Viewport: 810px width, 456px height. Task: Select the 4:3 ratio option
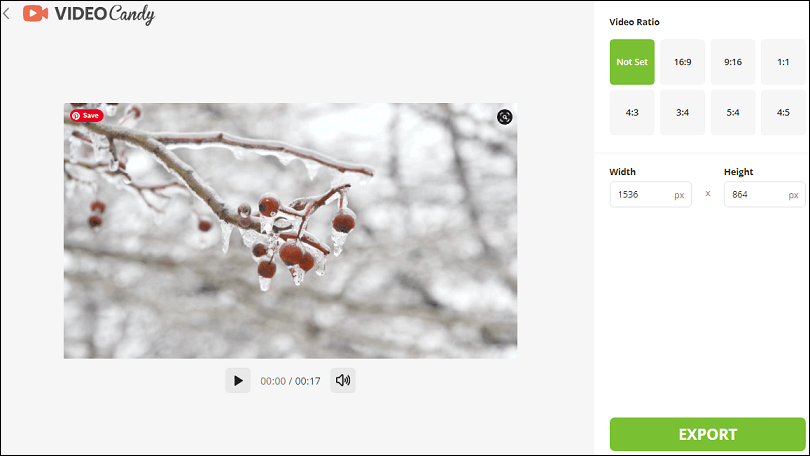tap(632, 113)
